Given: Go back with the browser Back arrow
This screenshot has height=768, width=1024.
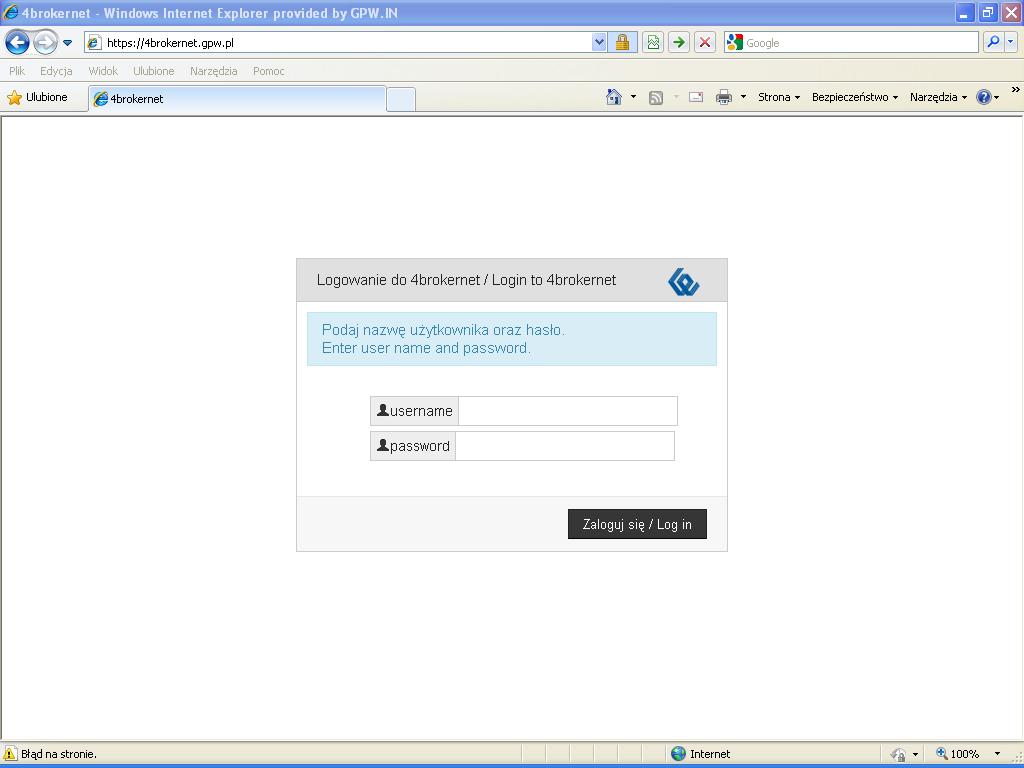Looking at the screenshot, I should click(17, 43).
